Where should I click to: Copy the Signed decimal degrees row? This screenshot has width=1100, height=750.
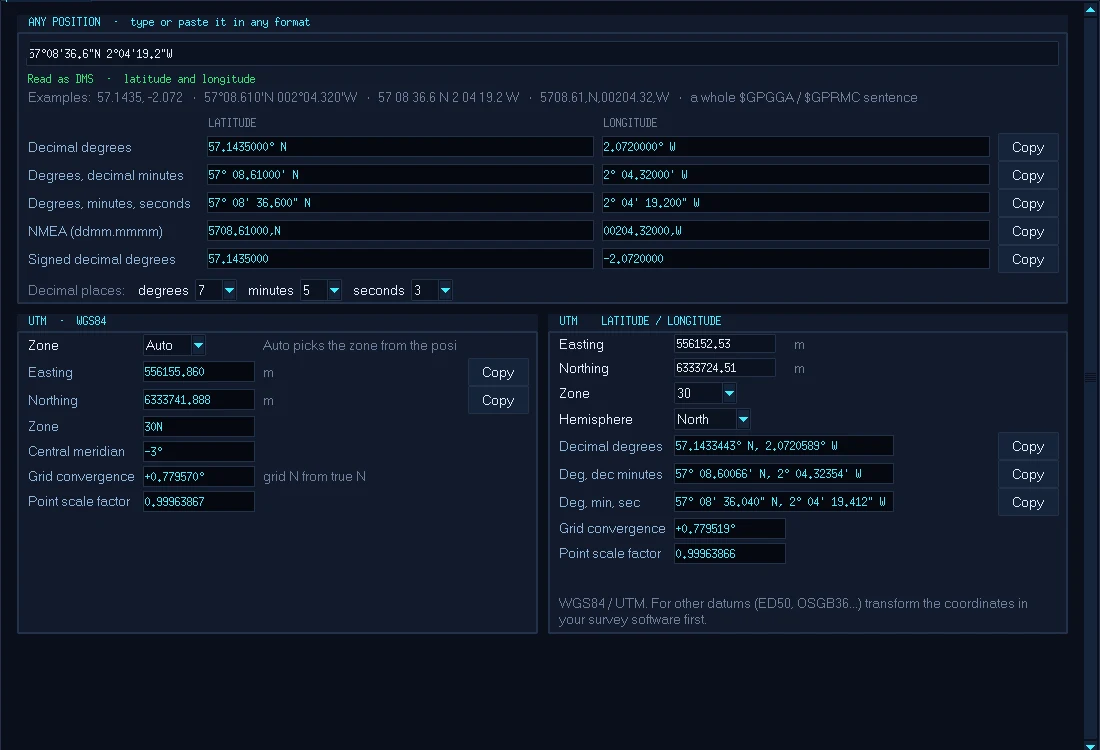(x=1028, y=260)
